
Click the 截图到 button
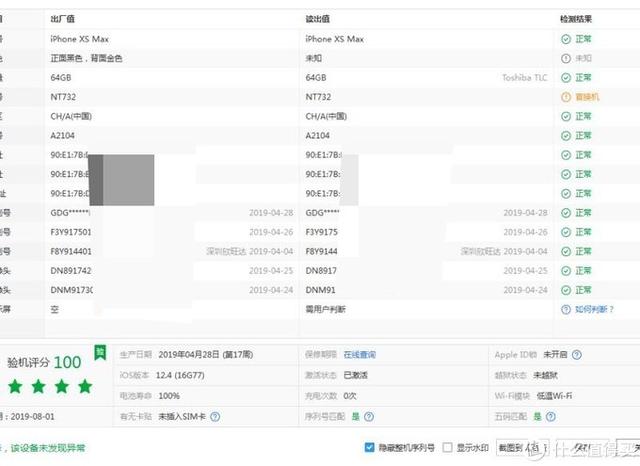click(x=522, y=448)
